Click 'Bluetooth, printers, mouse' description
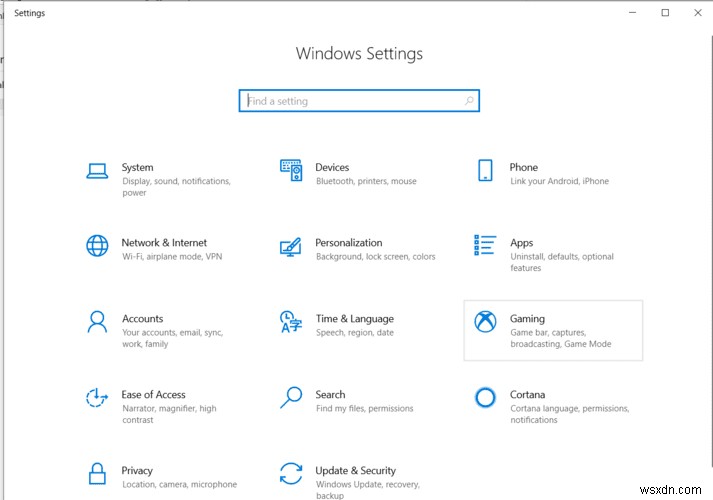 [x=367, y=181]
